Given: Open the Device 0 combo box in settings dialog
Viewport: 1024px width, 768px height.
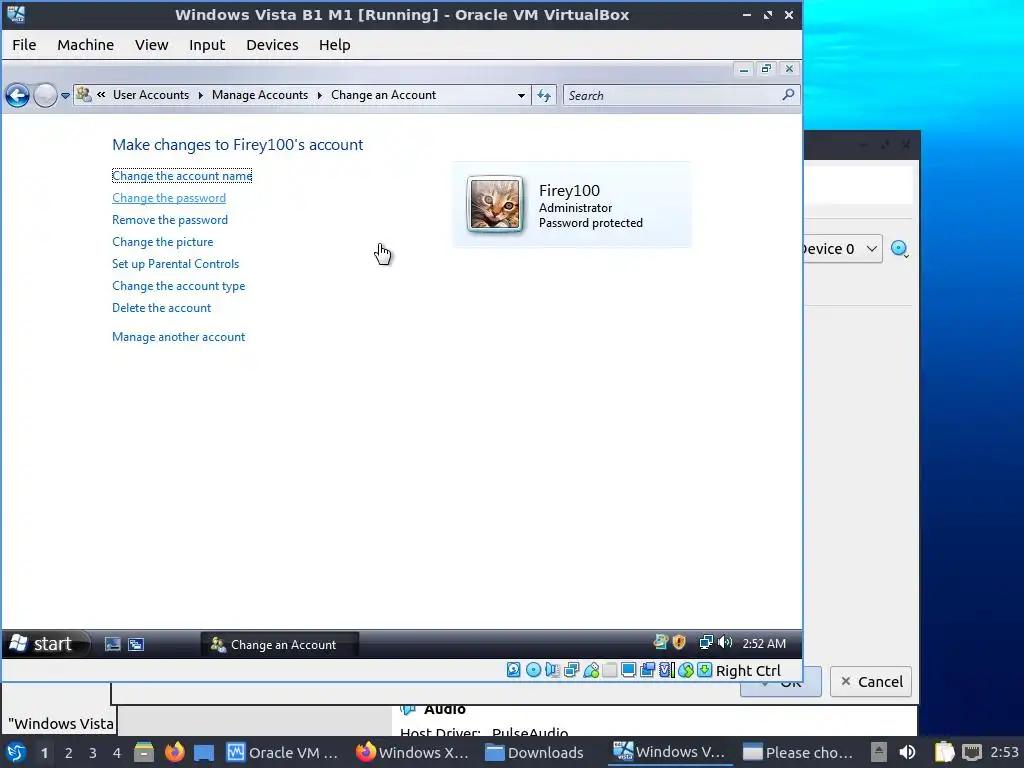Looking at the screenshot, I should [842, 249].
